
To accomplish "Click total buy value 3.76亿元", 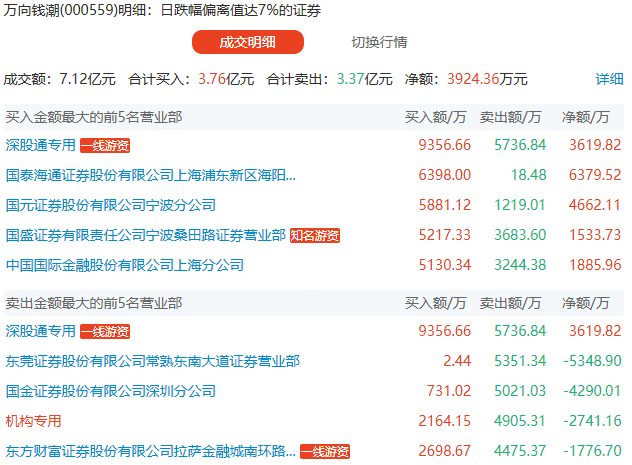I will click(226, 79).
